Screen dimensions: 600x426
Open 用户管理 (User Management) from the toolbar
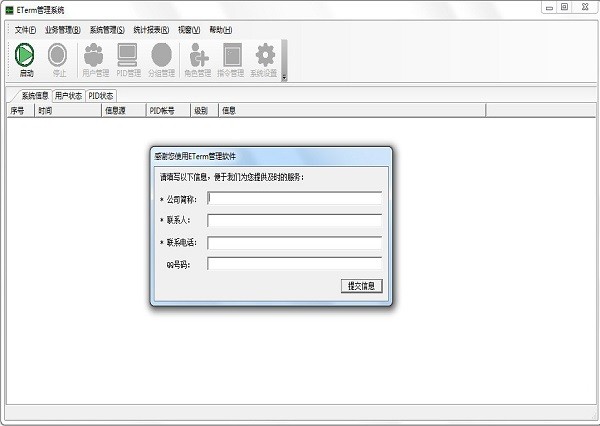(93, 59)
